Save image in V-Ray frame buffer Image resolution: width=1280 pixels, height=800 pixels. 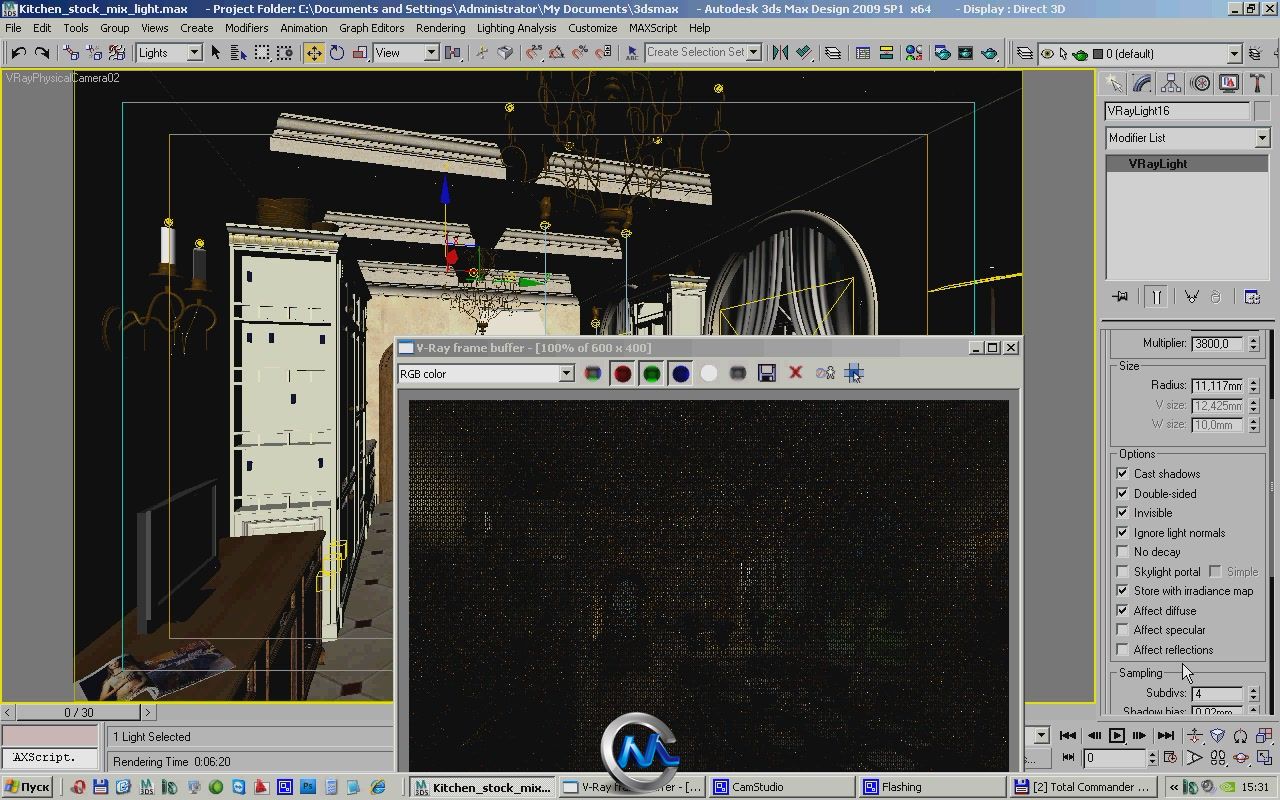[x=767, y=373]
